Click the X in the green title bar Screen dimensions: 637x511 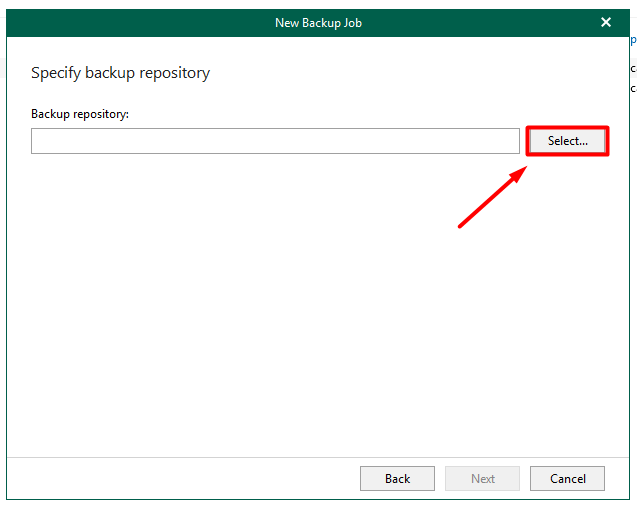click(605, 22)
